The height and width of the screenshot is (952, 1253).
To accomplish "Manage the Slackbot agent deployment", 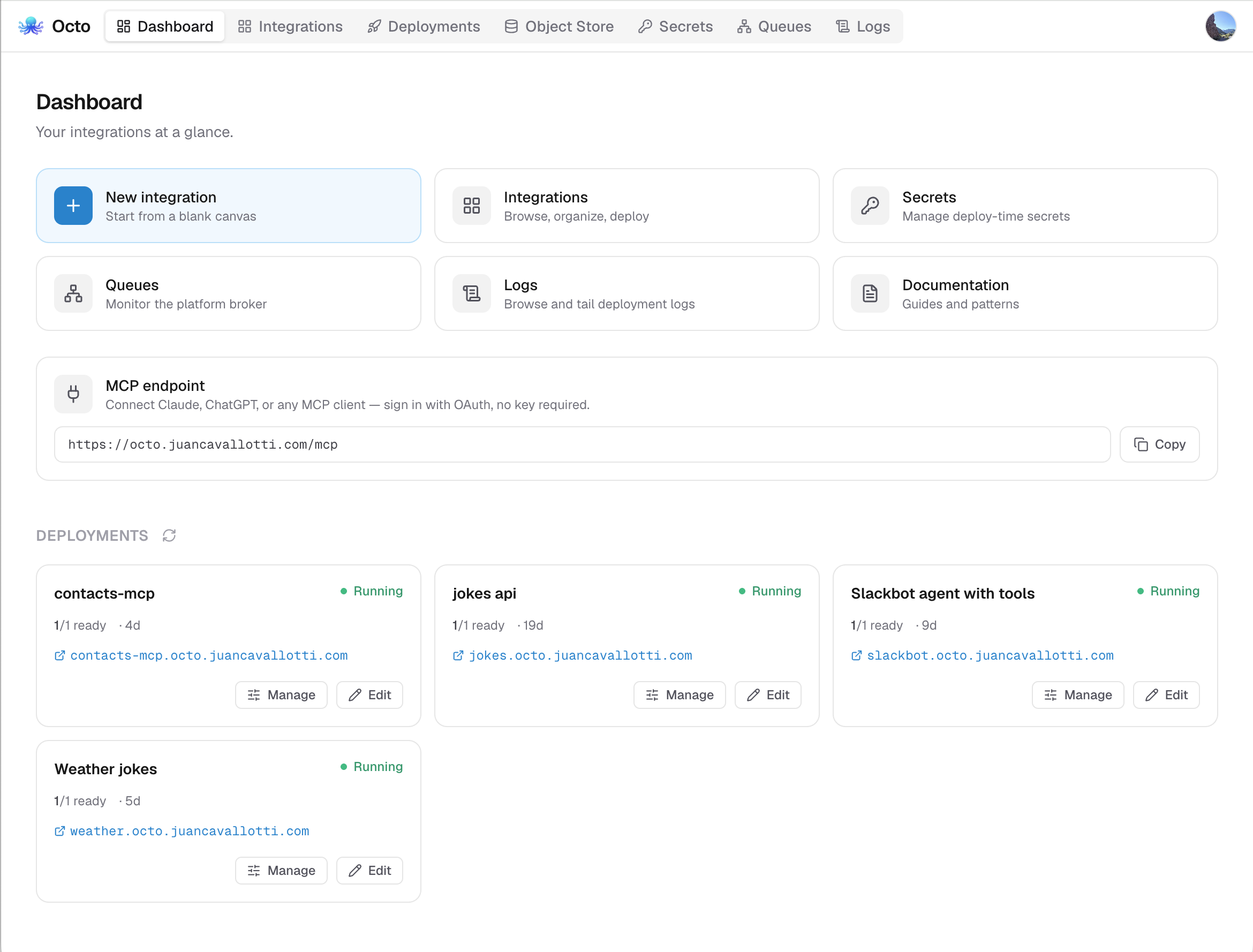I will (1078, 695).
